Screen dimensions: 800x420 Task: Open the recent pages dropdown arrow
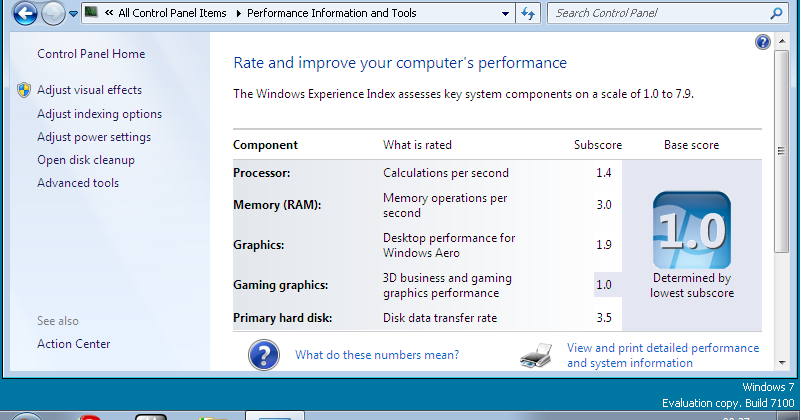(x=73, y=14)
